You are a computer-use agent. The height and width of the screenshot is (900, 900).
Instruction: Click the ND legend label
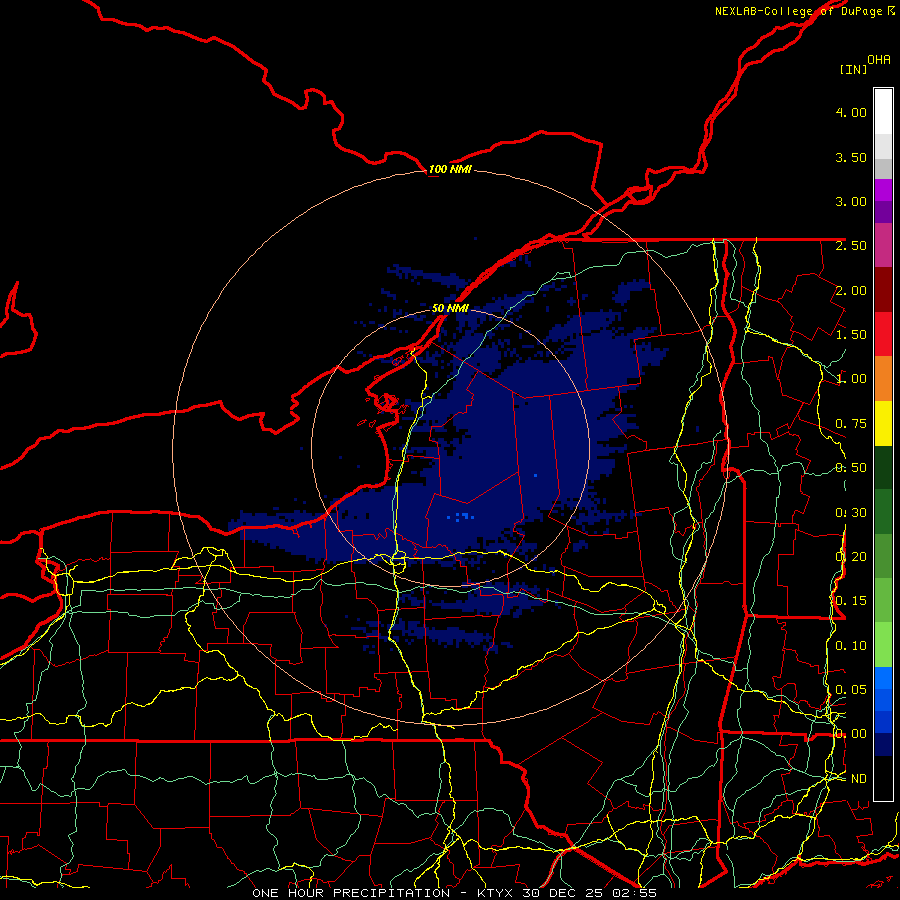[859, 779]
